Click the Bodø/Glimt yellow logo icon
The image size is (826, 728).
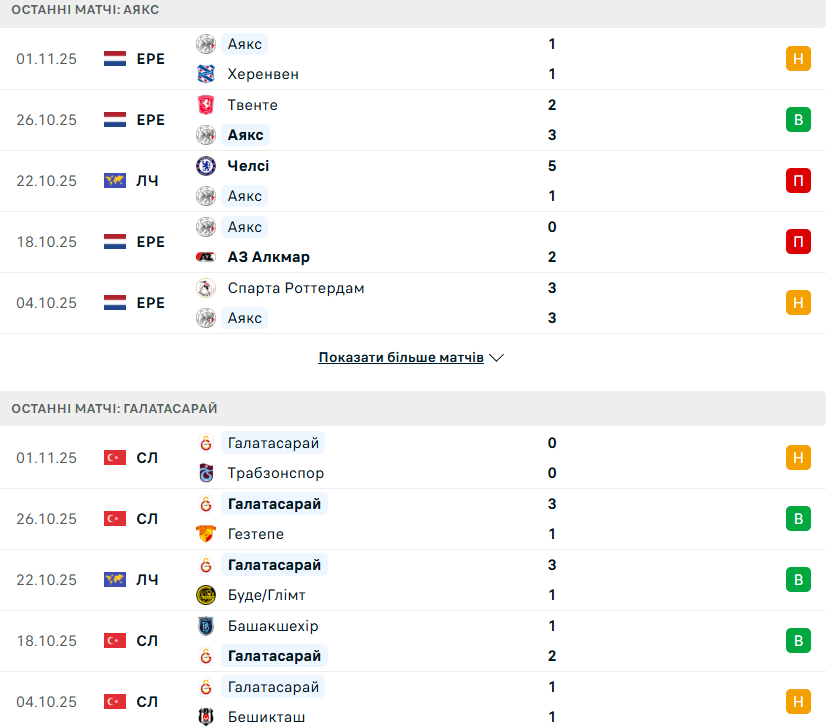pyautogui.click(x=206, y=595)
